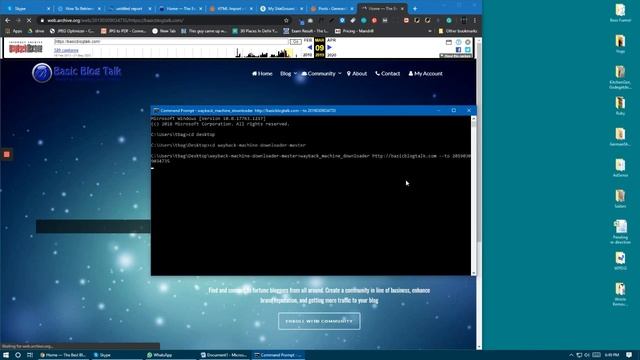Open About in site menu

coord(357,74)
